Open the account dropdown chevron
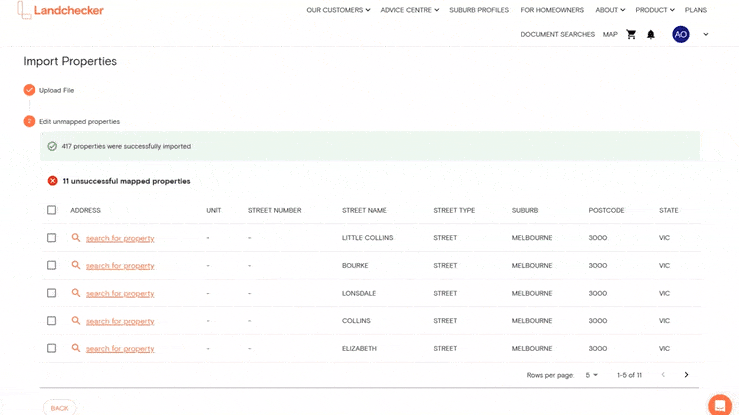 [x=706, y=34]
